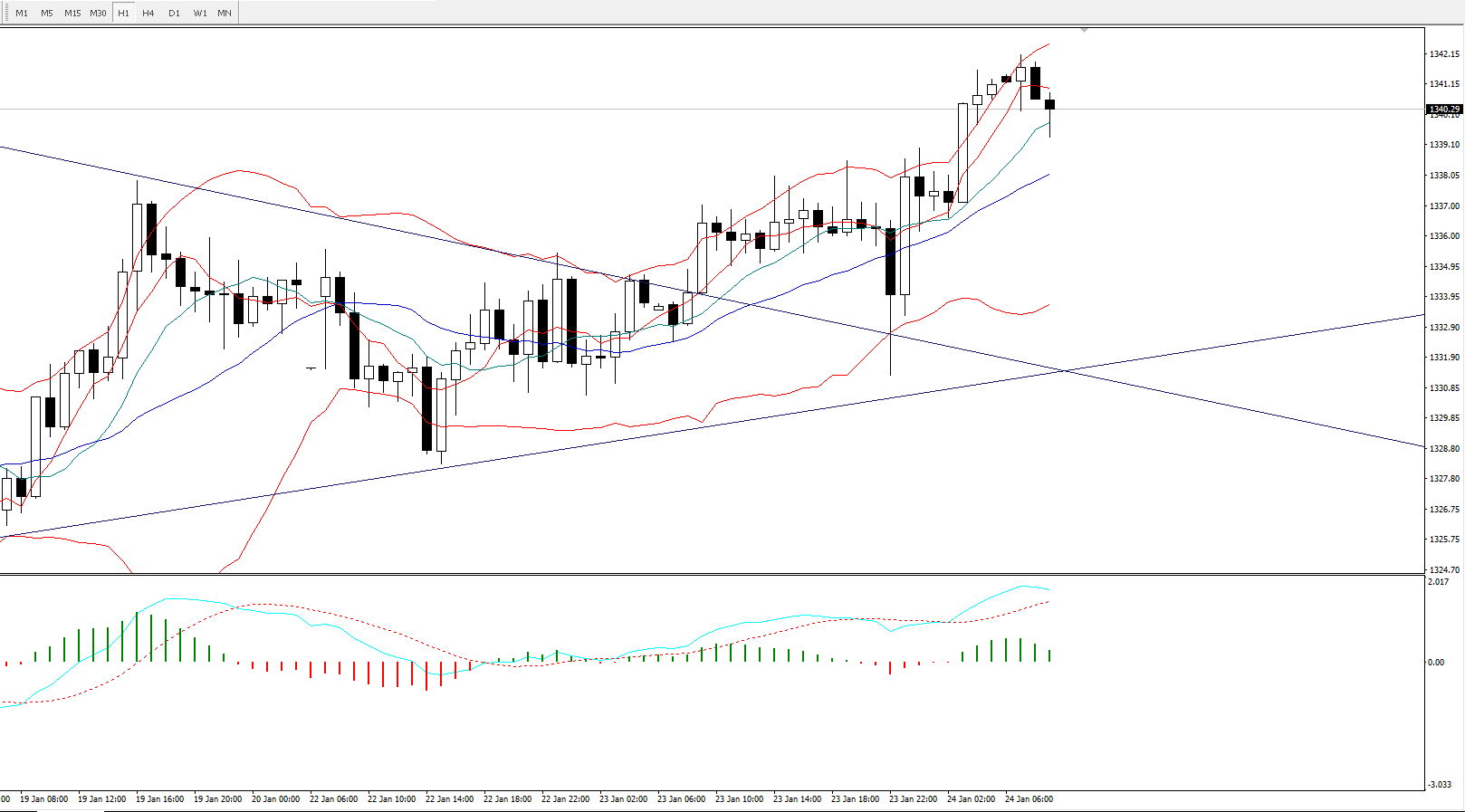1465x812 pixels.
Task: Switch chart to M1 timeframe
Action: tap(22, 13)
